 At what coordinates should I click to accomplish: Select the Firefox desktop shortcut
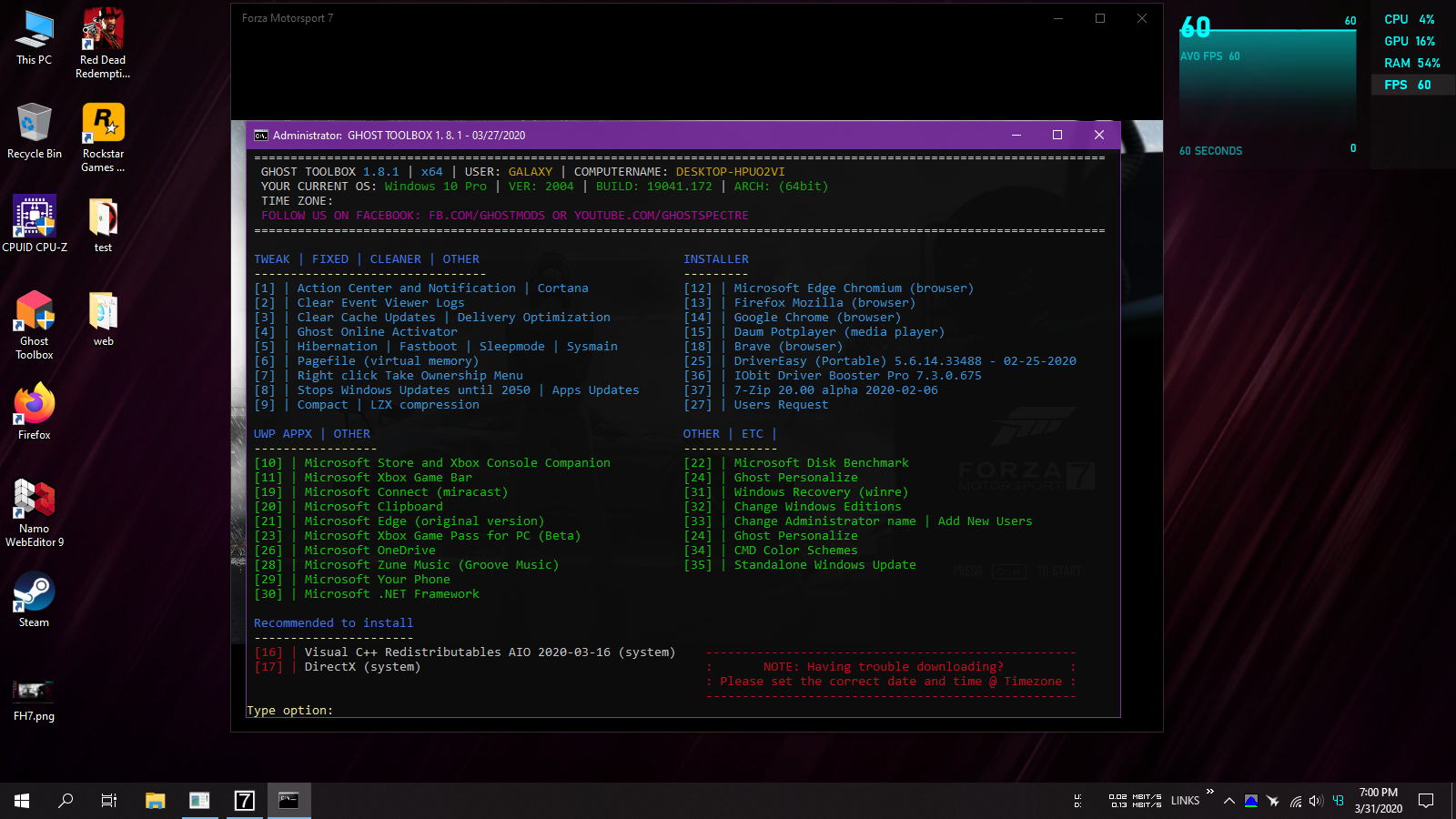(35, 412)
